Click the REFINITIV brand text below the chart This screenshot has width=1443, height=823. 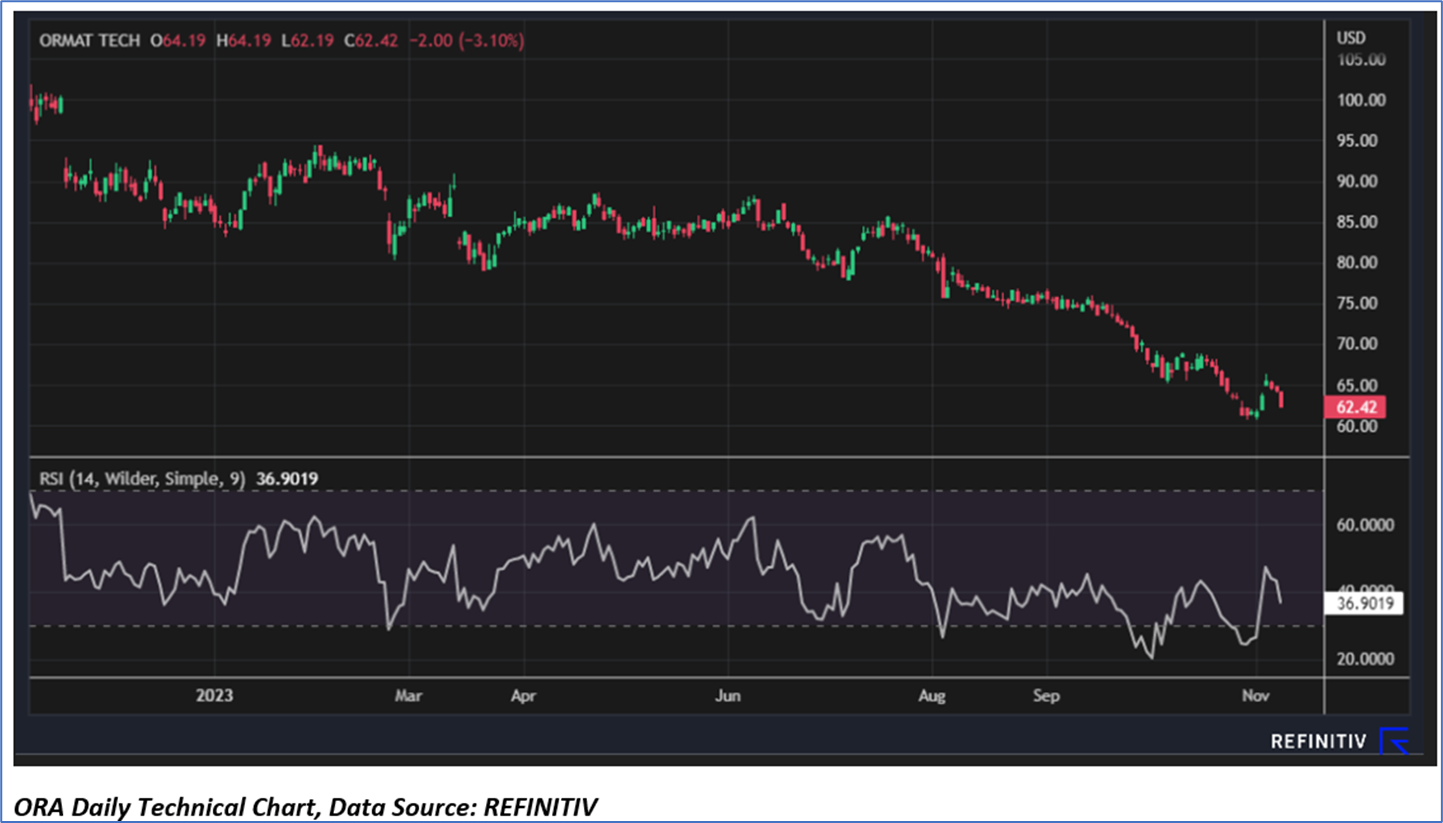(1319, 742)
